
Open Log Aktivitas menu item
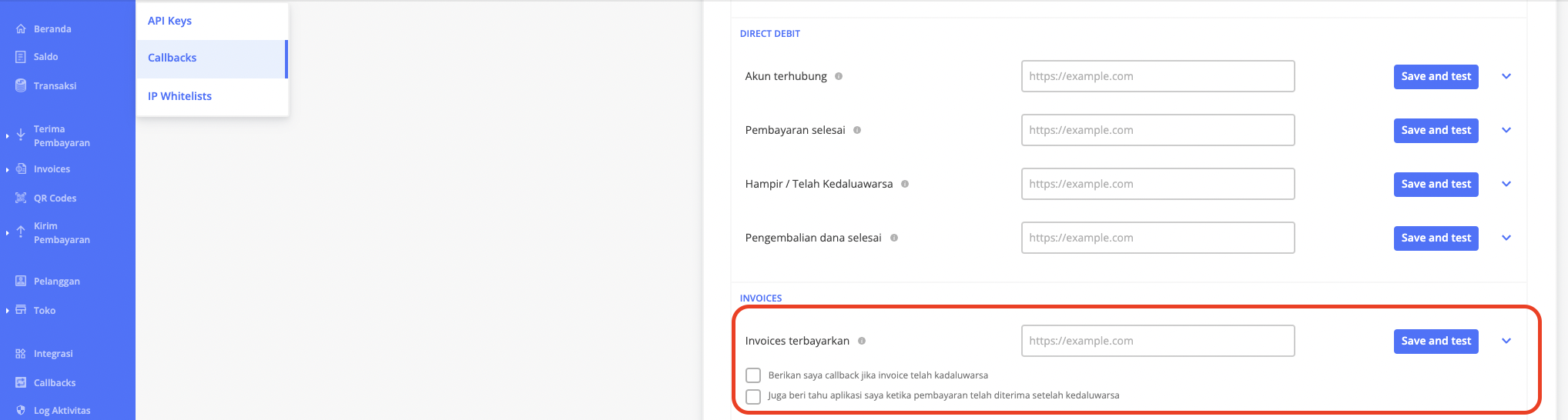62,411
